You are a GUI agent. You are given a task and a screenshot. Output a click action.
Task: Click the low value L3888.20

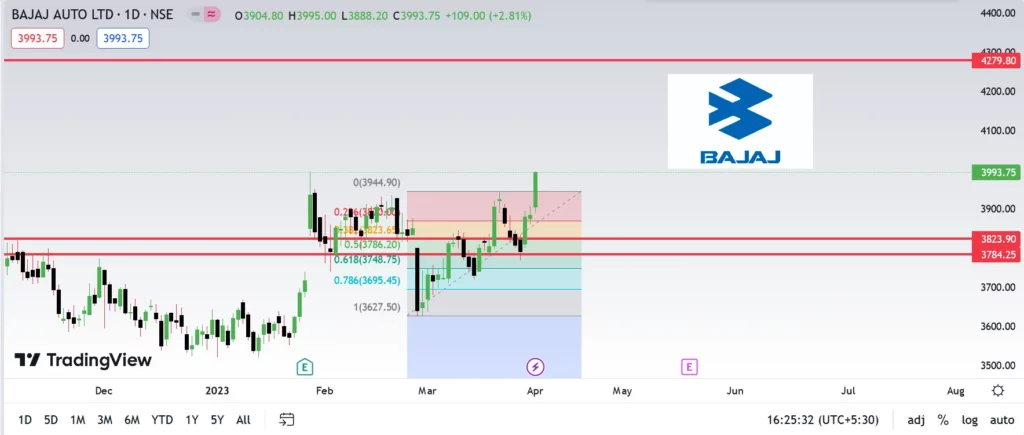pyautogui.click(x=366, y=16)
